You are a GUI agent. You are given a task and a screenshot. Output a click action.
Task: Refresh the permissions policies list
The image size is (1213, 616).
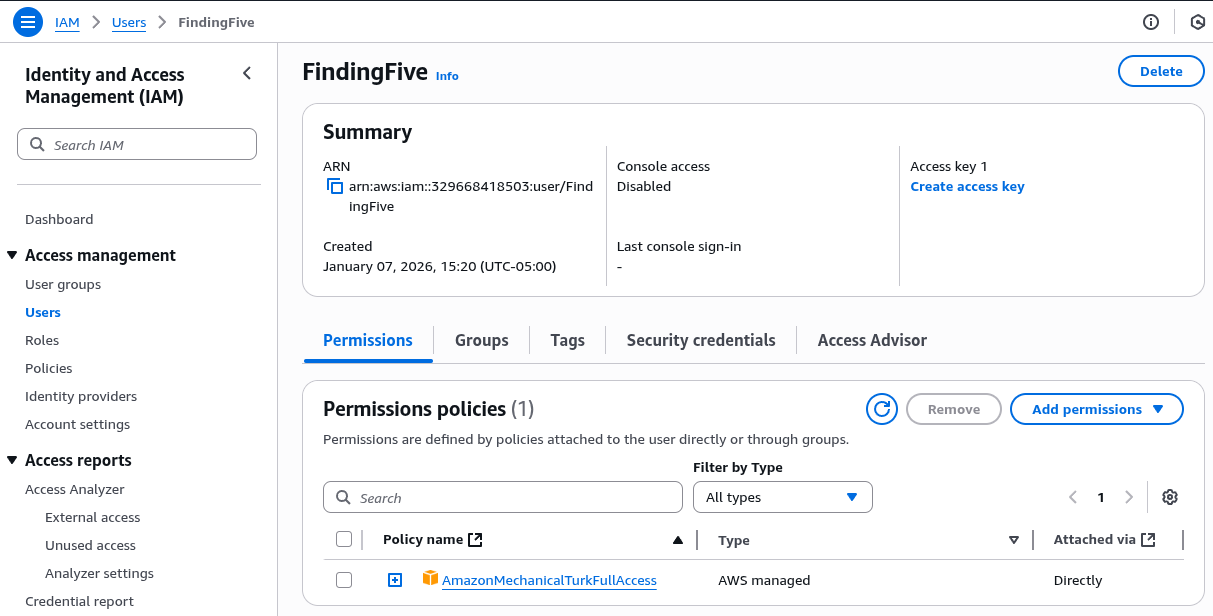click(881, 409)
